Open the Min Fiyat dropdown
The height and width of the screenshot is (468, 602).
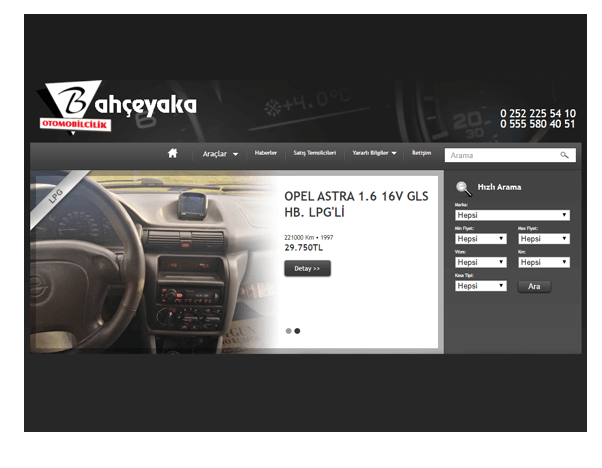[480, 239]
